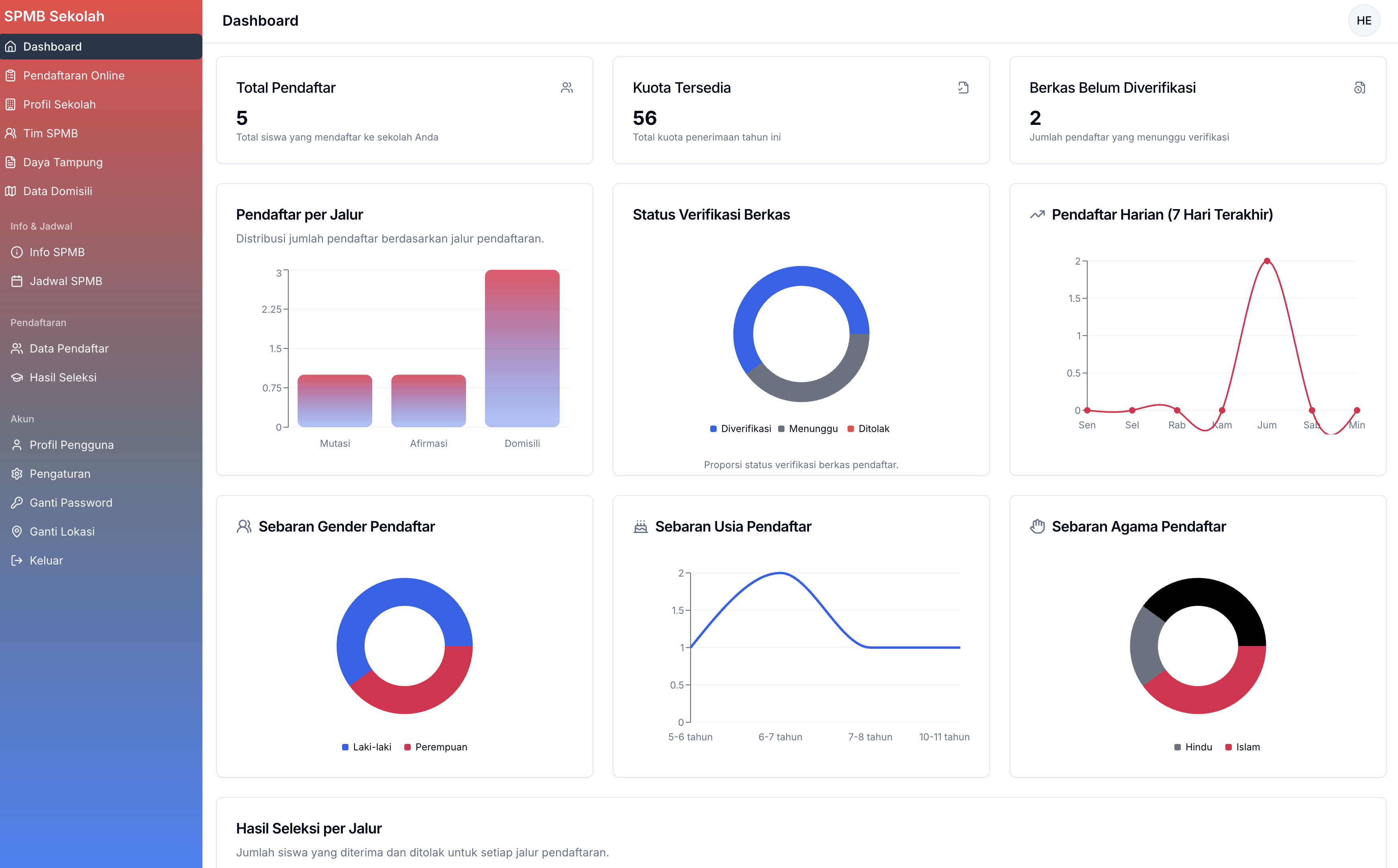Click the Keluar logout icon
The width and height of the screenshot is (1398, 868).
coord(16,560)
